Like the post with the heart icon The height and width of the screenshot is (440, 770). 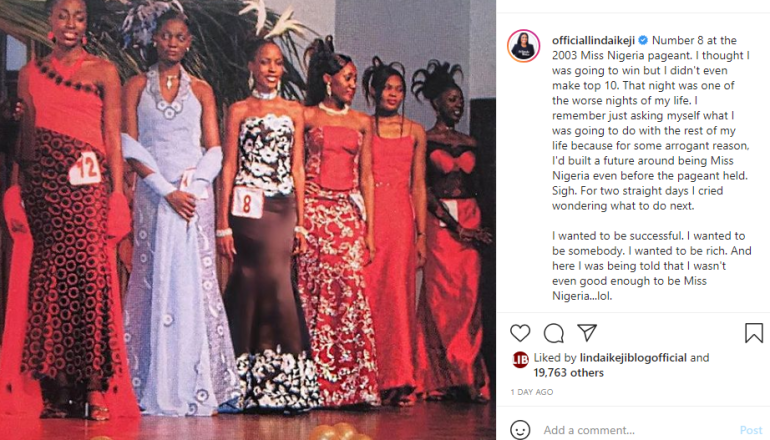point(520,333)
